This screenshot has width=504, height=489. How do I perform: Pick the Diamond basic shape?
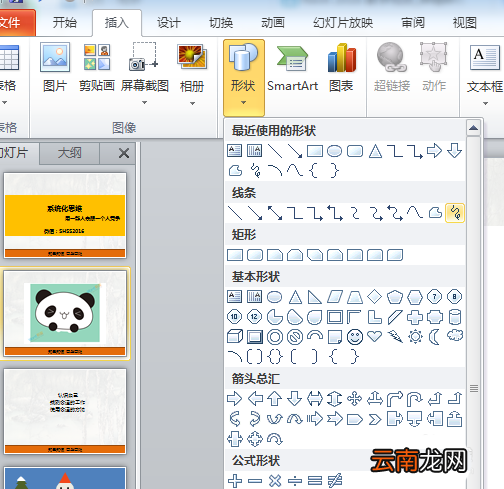(375, 297)
